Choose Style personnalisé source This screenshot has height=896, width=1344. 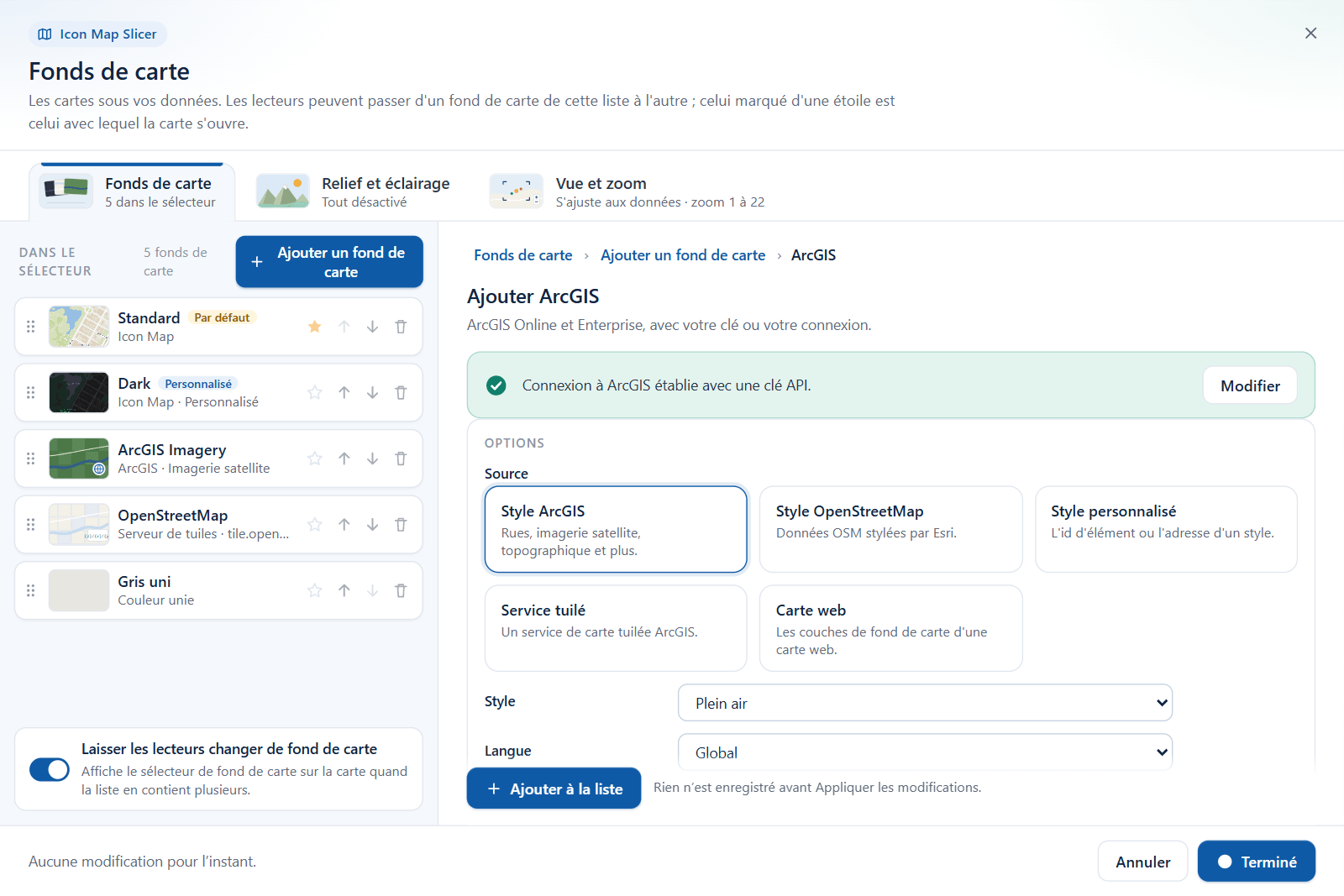pos(1166,529)
